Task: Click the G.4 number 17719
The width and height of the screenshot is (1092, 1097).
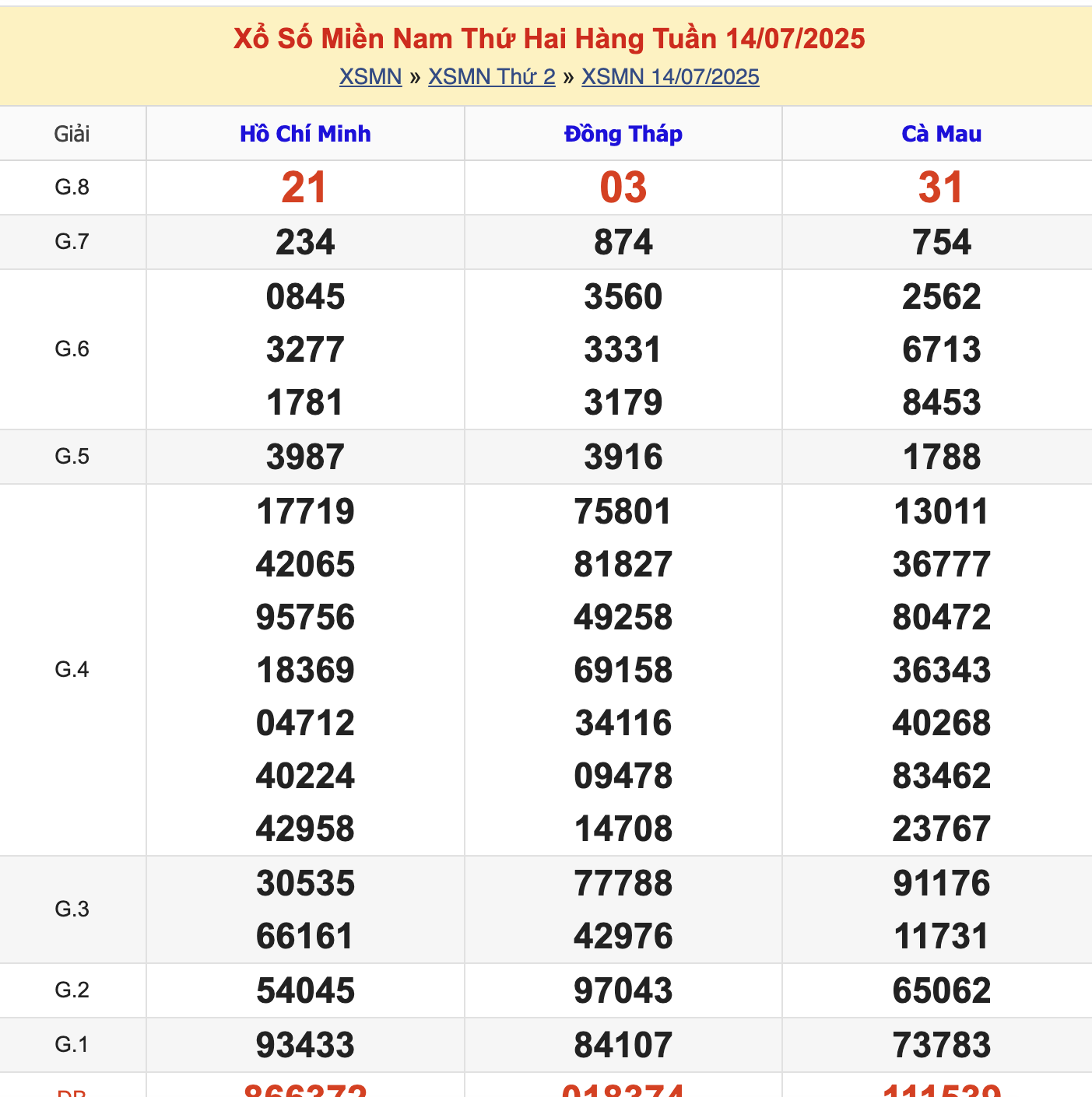Action: 305,511
